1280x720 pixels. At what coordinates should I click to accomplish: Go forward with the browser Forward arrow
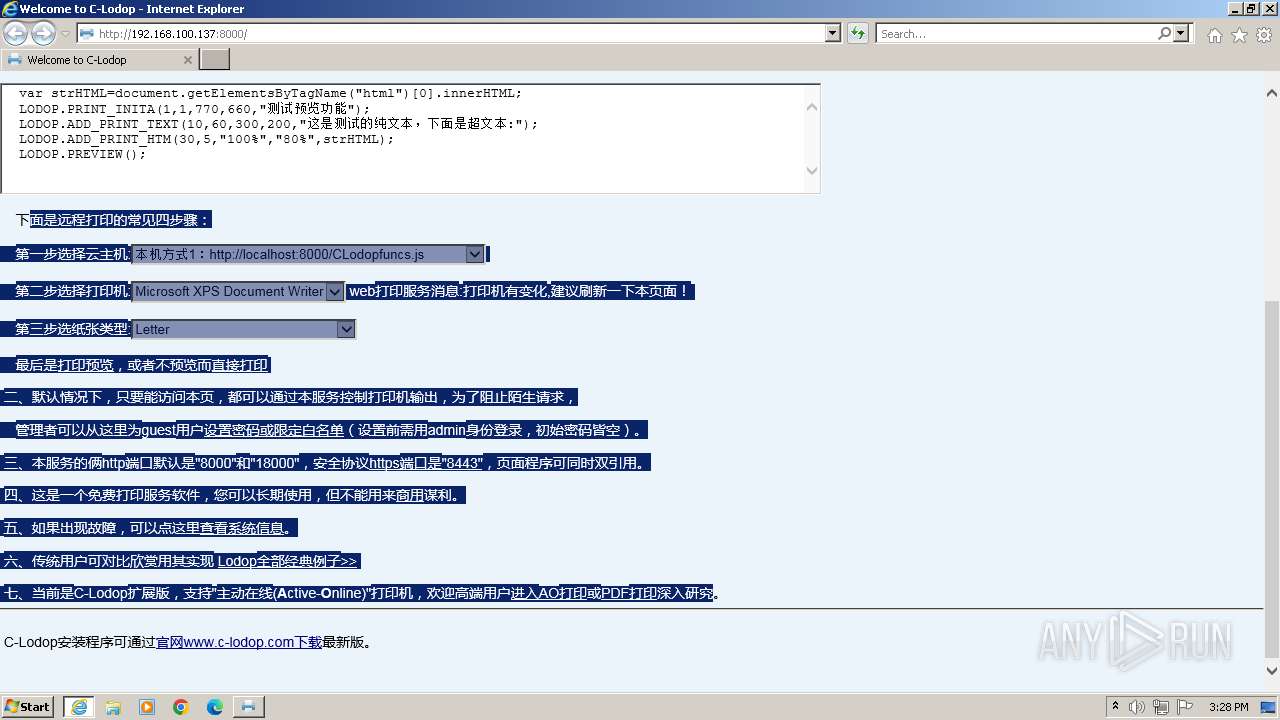pyautogui.click(x=43, y=33)
